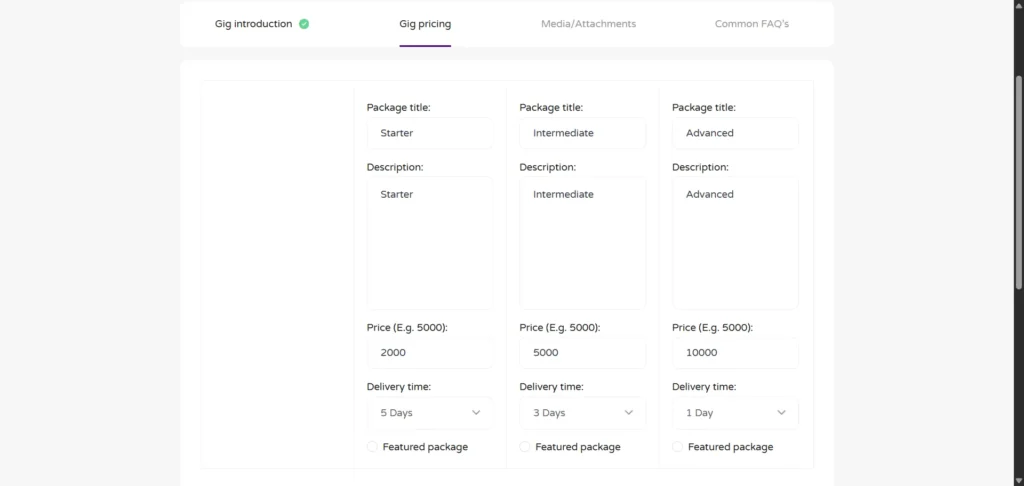Enable Featured package for Starter

pyautogui.click(x=373, y=447)
